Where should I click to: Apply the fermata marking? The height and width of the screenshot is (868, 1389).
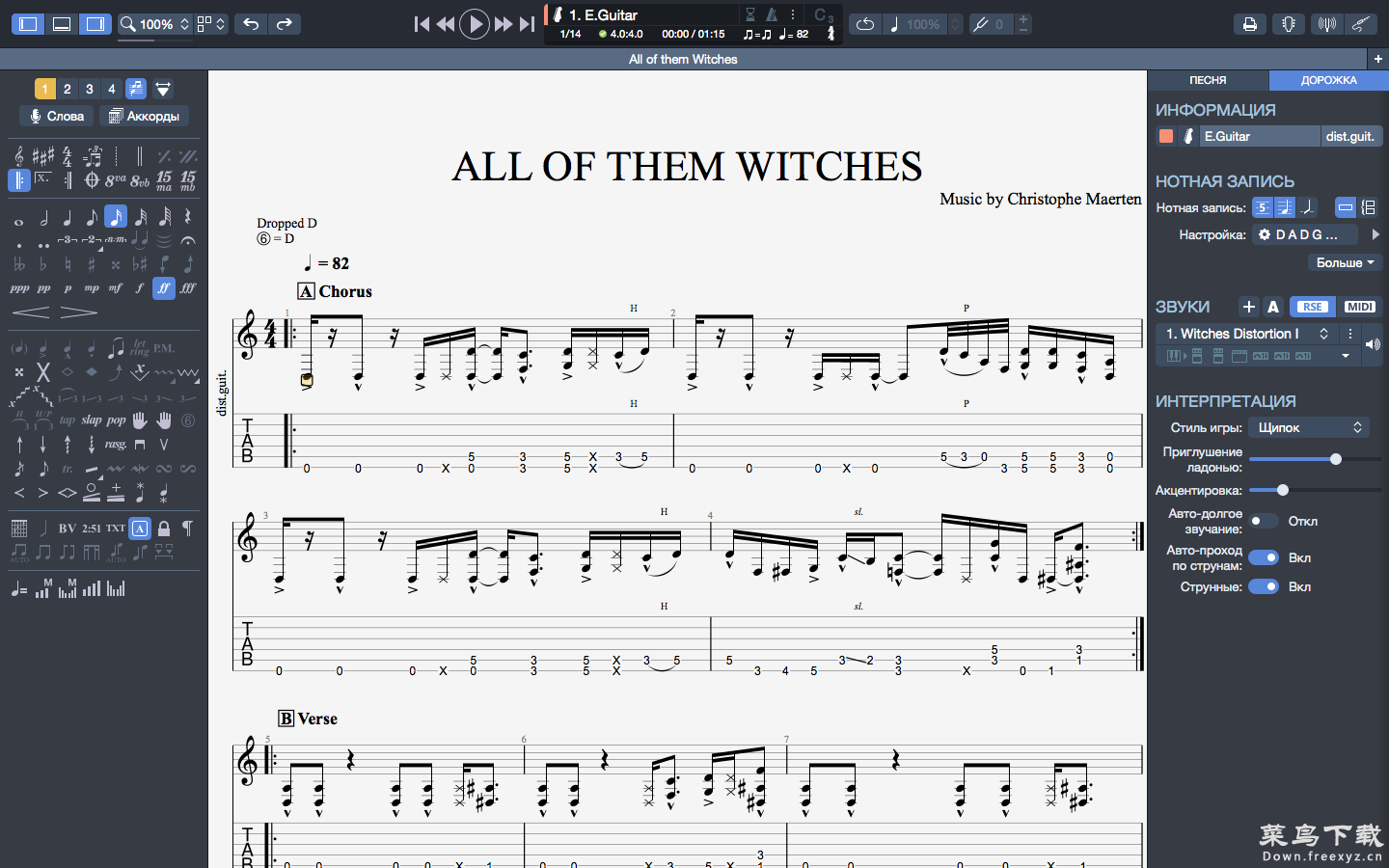click(188, 240)
